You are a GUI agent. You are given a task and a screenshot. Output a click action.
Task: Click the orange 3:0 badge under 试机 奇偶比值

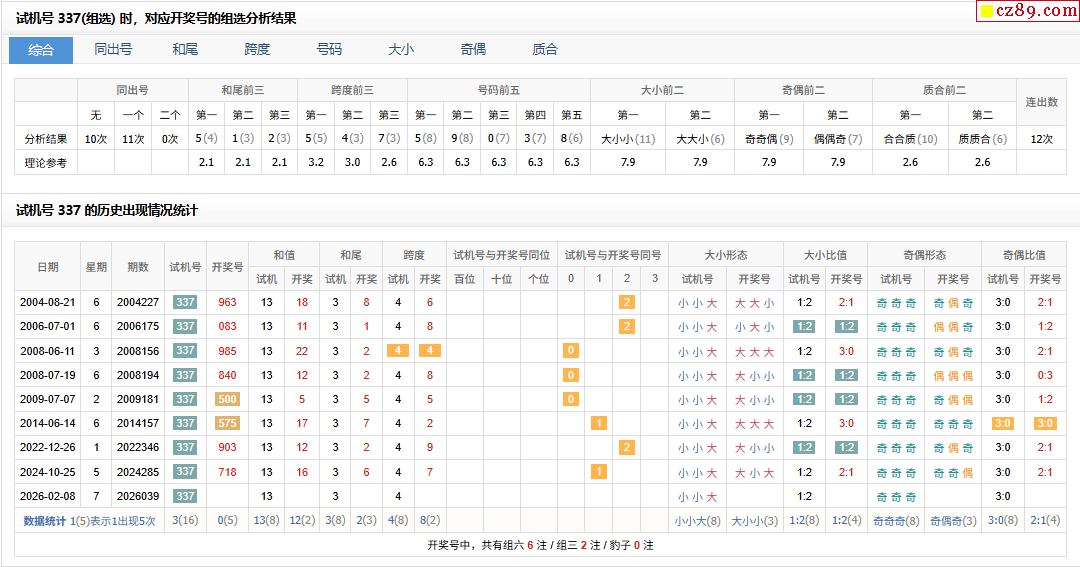tap(1002, 423)
